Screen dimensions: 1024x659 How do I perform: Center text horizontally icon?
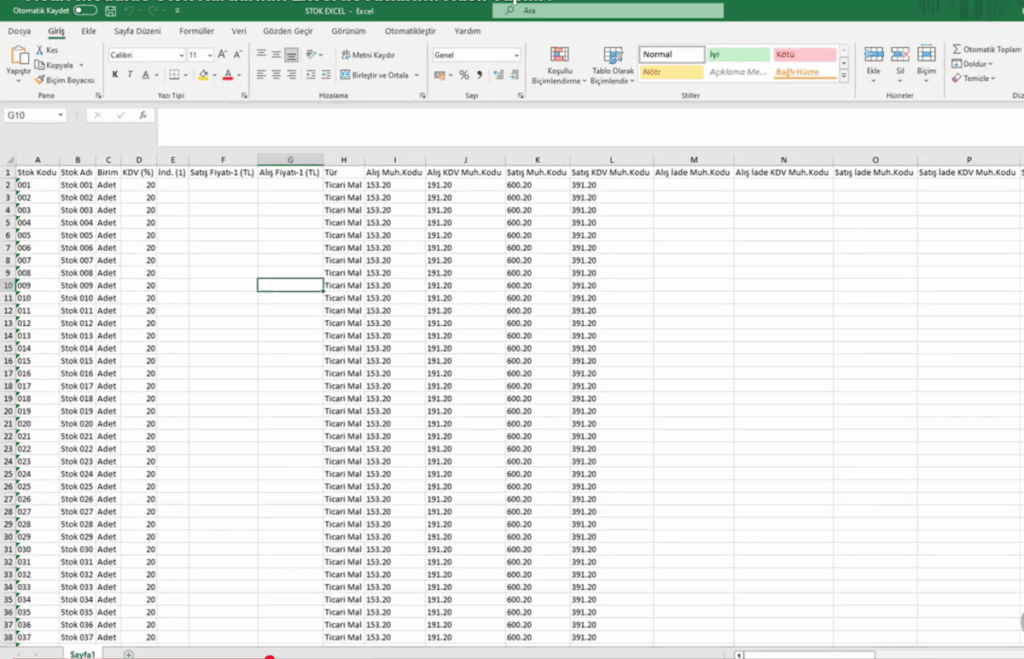[x=276, y=75]
